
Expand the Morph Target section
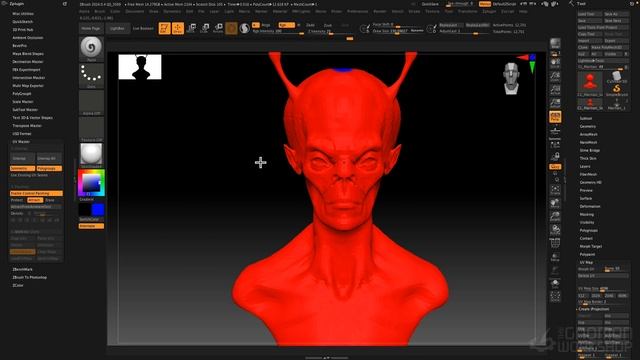coord(591,246)
